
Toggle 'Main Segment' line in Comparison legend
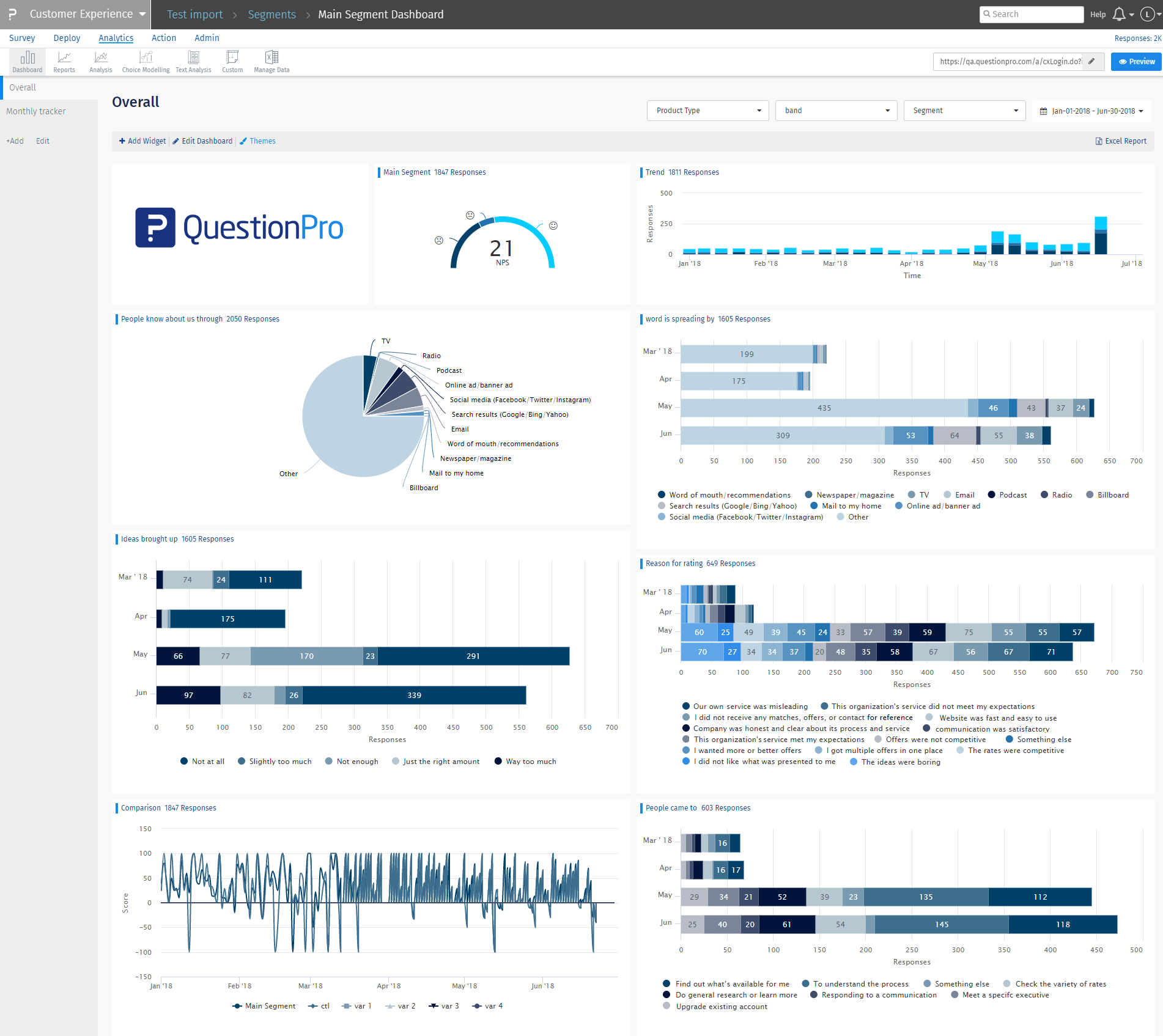[264, 1006]
